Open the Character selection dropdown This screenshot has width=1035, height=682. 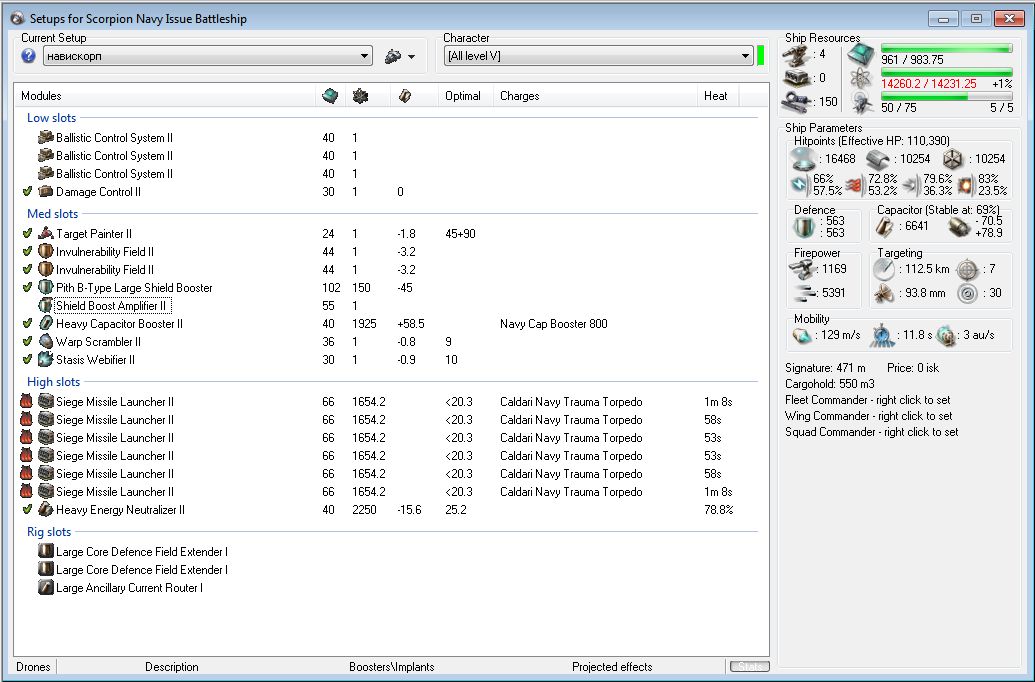[746, 57]
